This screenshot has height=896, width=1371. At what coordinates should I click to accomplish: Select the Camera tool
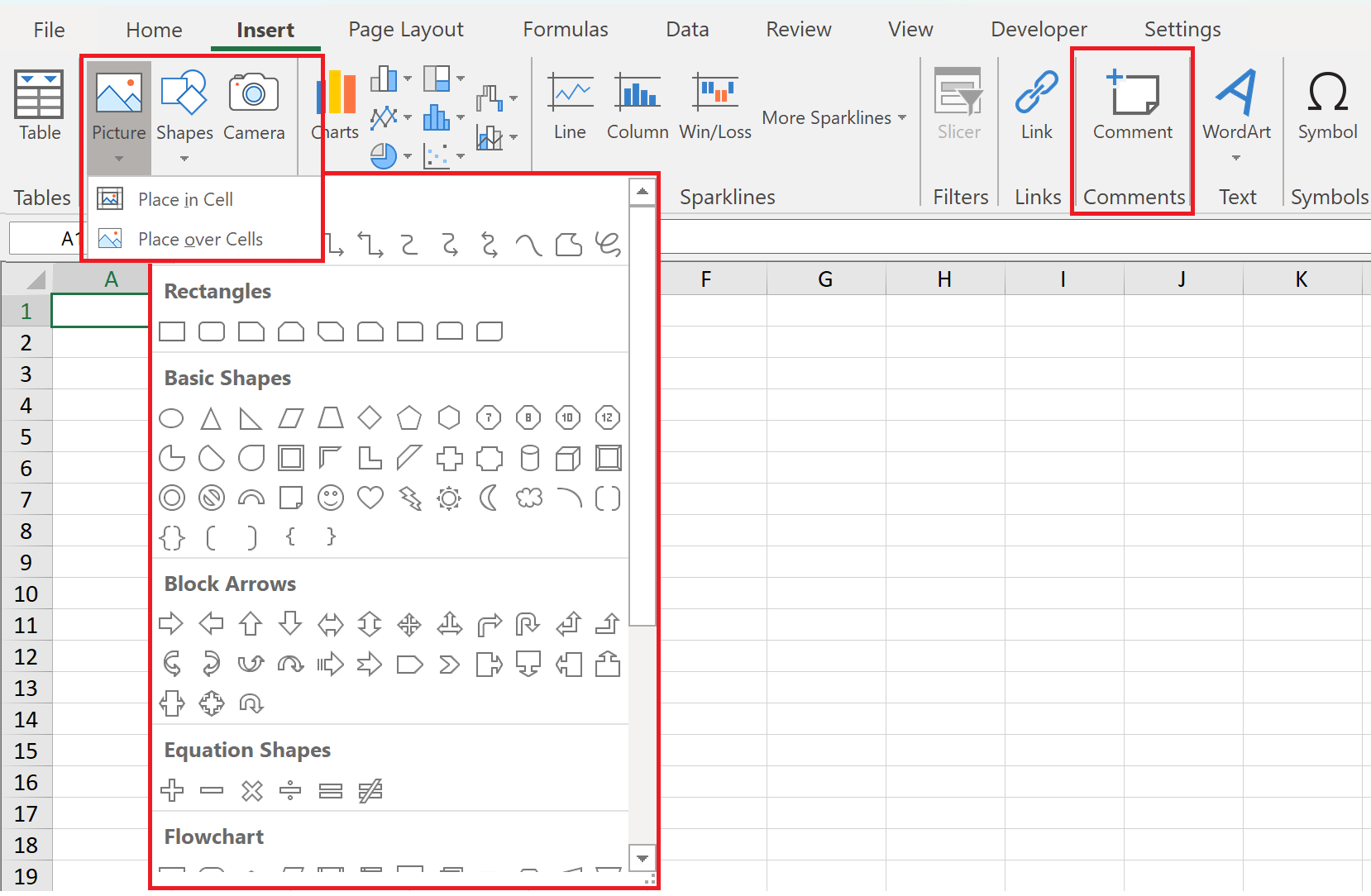[x=254, y=106]
